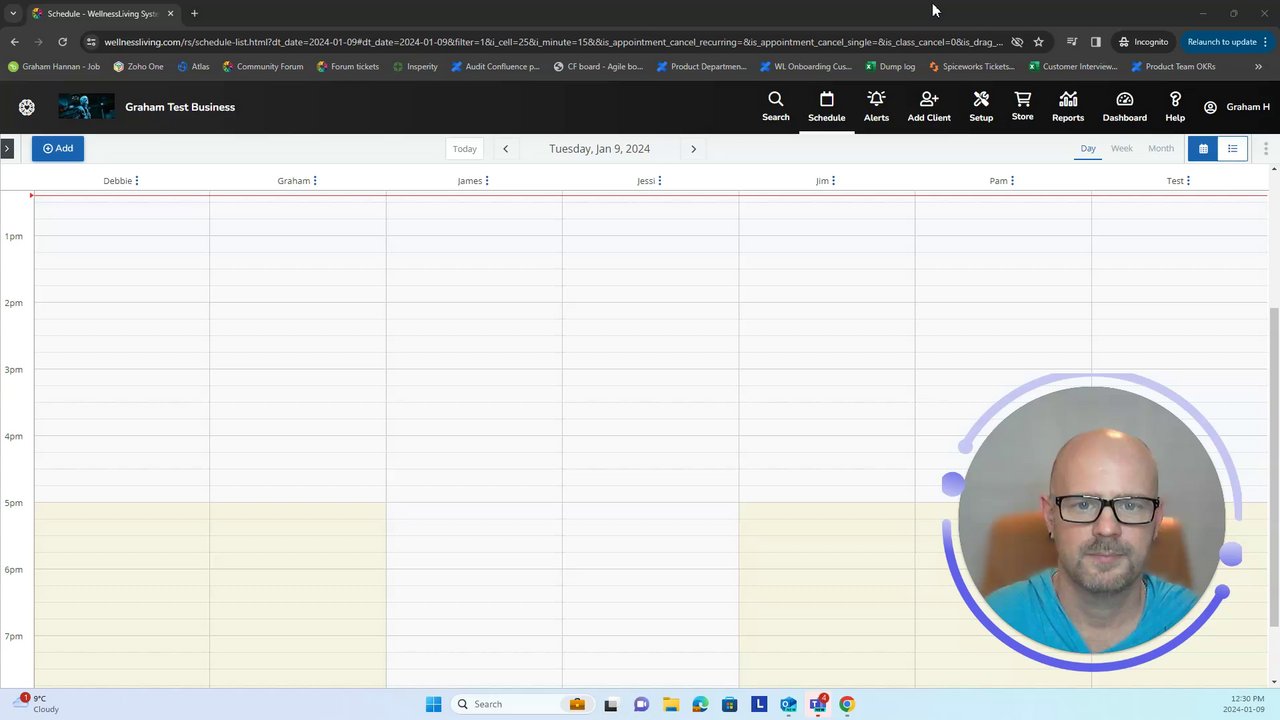Go to next day arrow
Image resolution: width=1280 pixels, height=720 pixels.
pos(693,149)
